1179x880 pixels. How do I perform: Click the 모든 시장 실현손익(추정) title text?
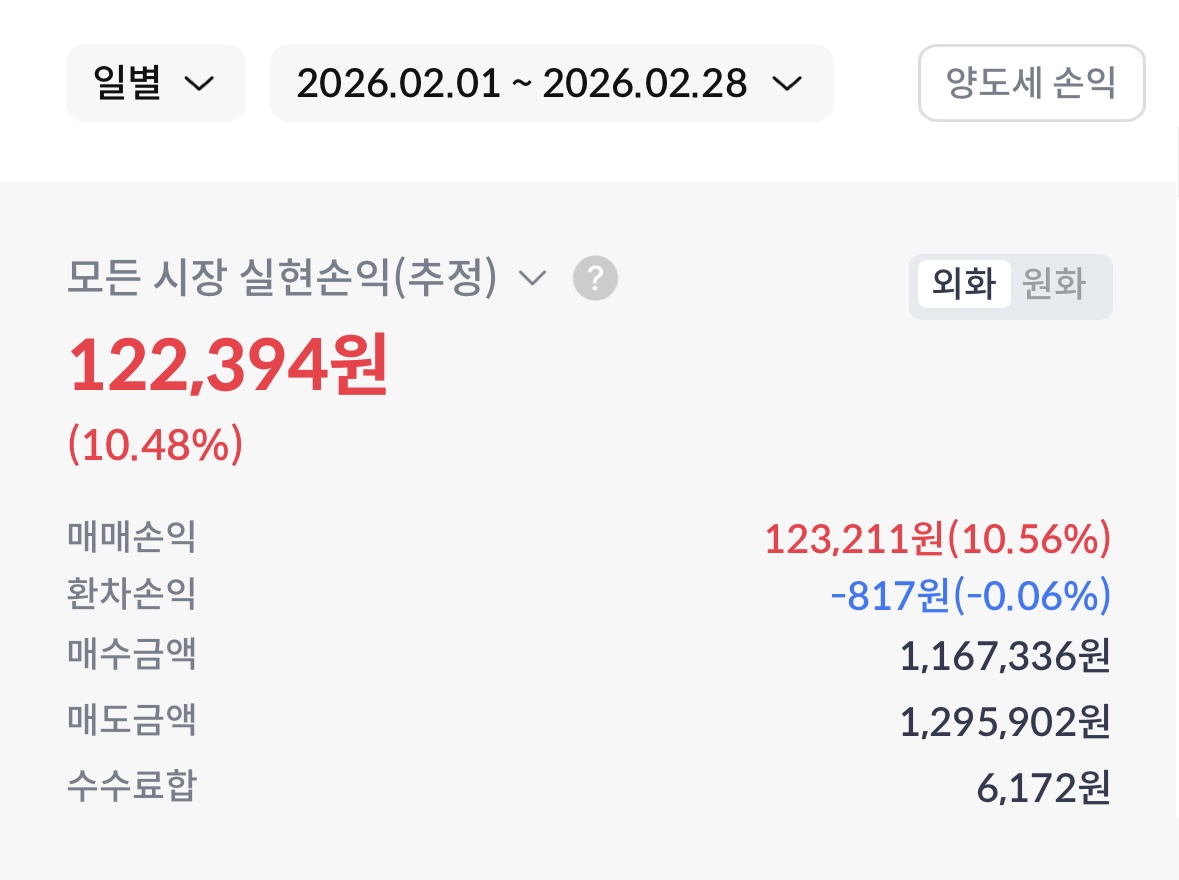point(282,279)
